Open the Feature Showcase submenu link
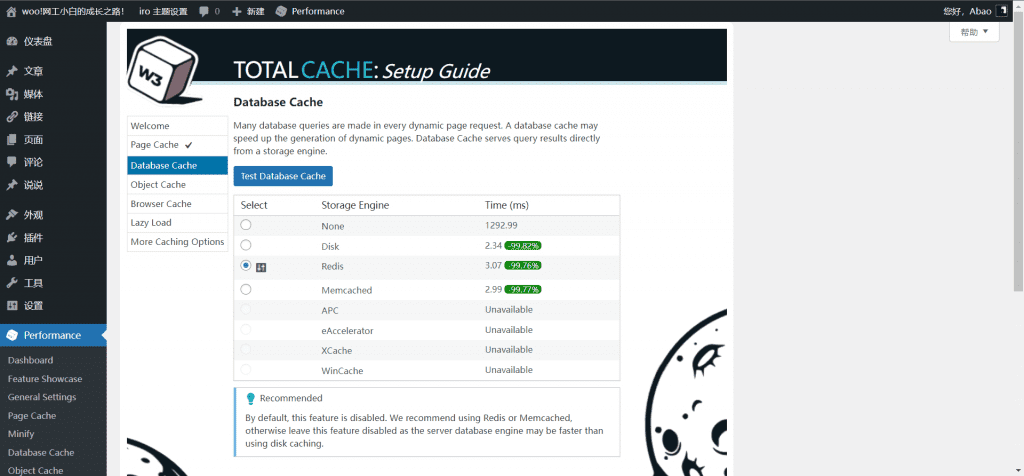Viewport: 1024px width, 476px height. pyautogui.click(x=45, y=379)
